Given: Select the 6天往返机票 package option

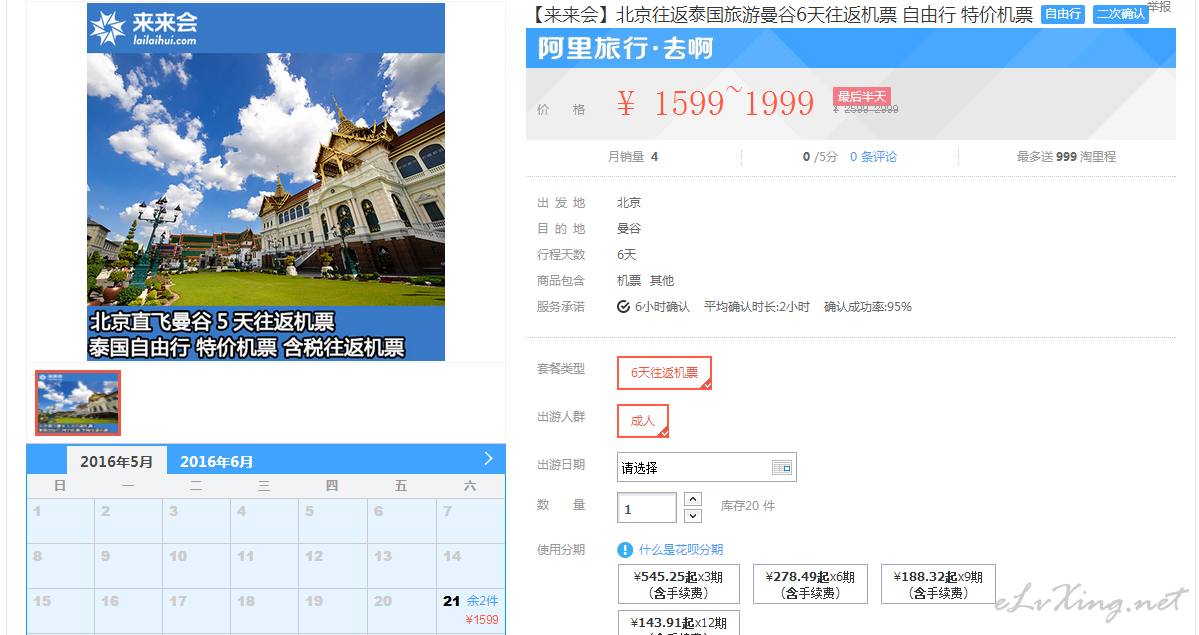Looking at the screenshot, I should (664, 373).
